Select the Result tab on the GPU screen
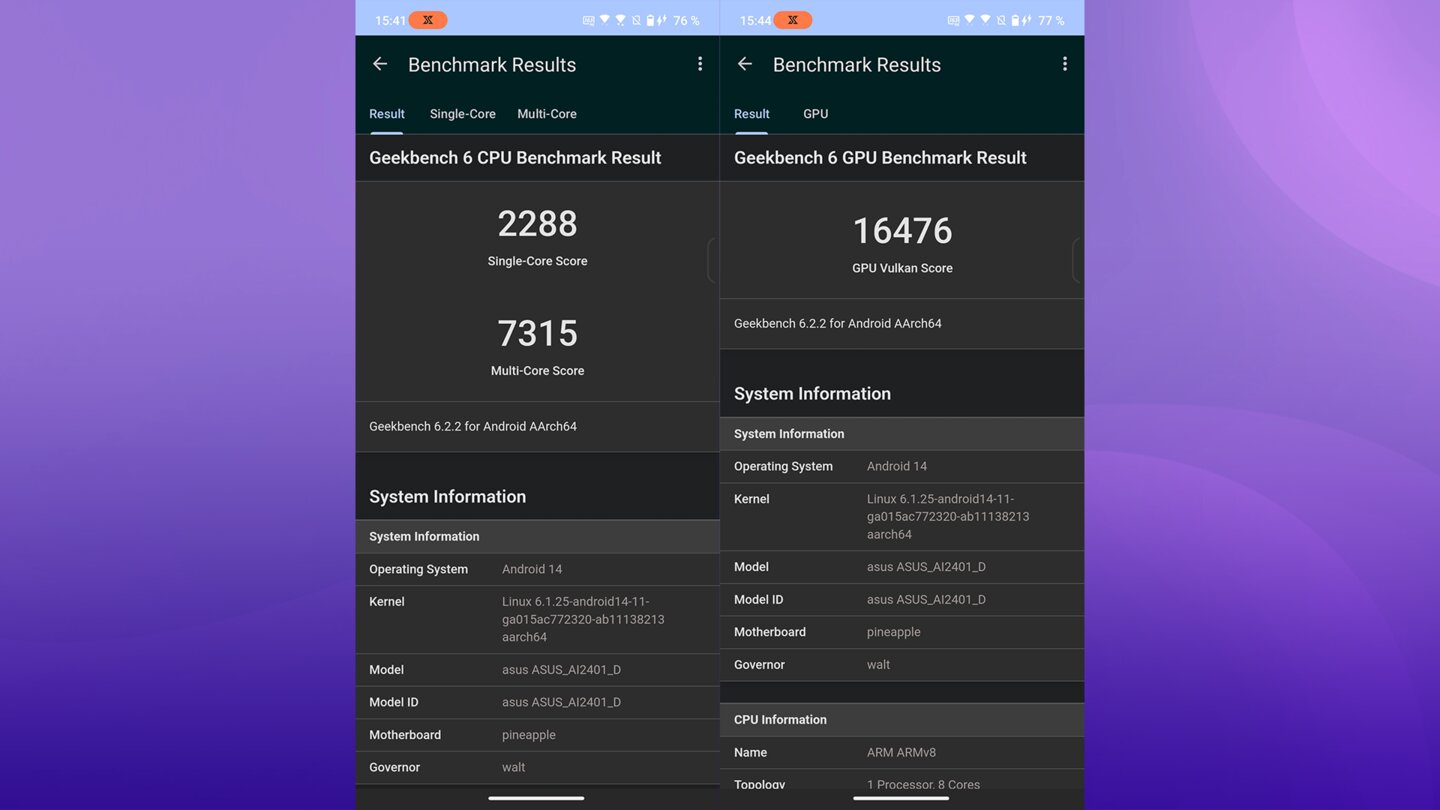This screenshot has width=1440, height=810. [x=752, y=114]
